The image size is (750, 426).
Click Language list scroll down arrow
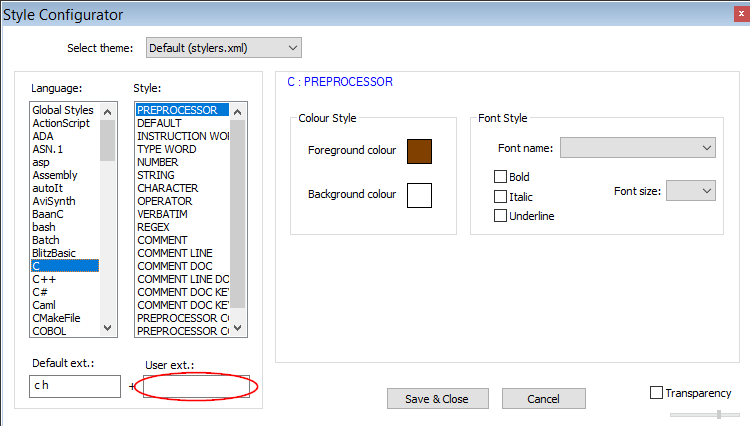(108, 328)
